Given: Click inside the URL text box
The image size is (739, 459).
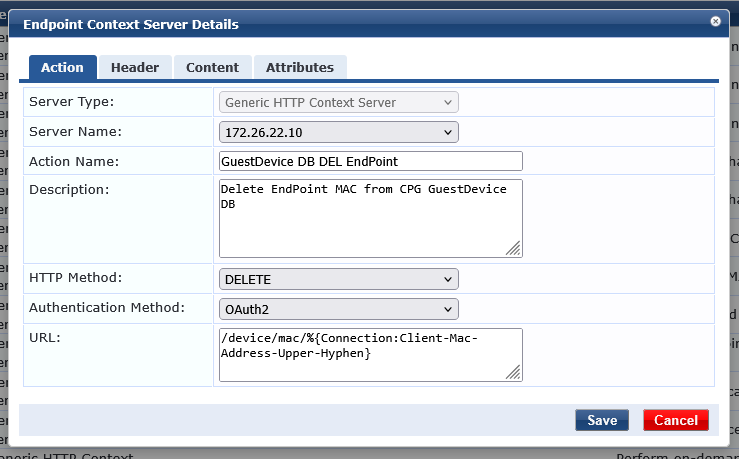Looking at the screenshot, I should pyautogui.click(x=370, y=355).
